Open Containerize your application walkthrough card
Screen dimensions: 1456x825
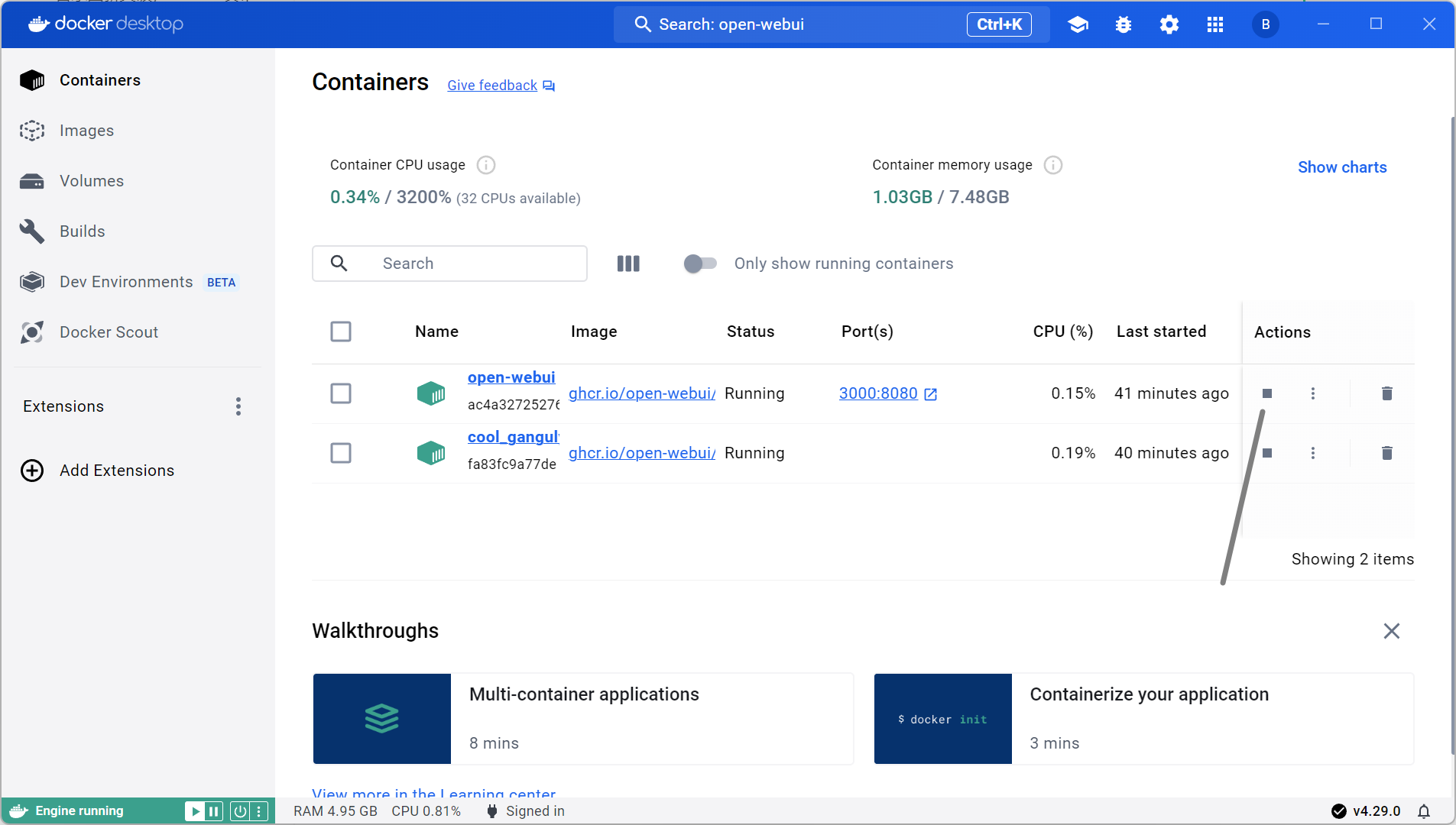(x=1144, y=719)
